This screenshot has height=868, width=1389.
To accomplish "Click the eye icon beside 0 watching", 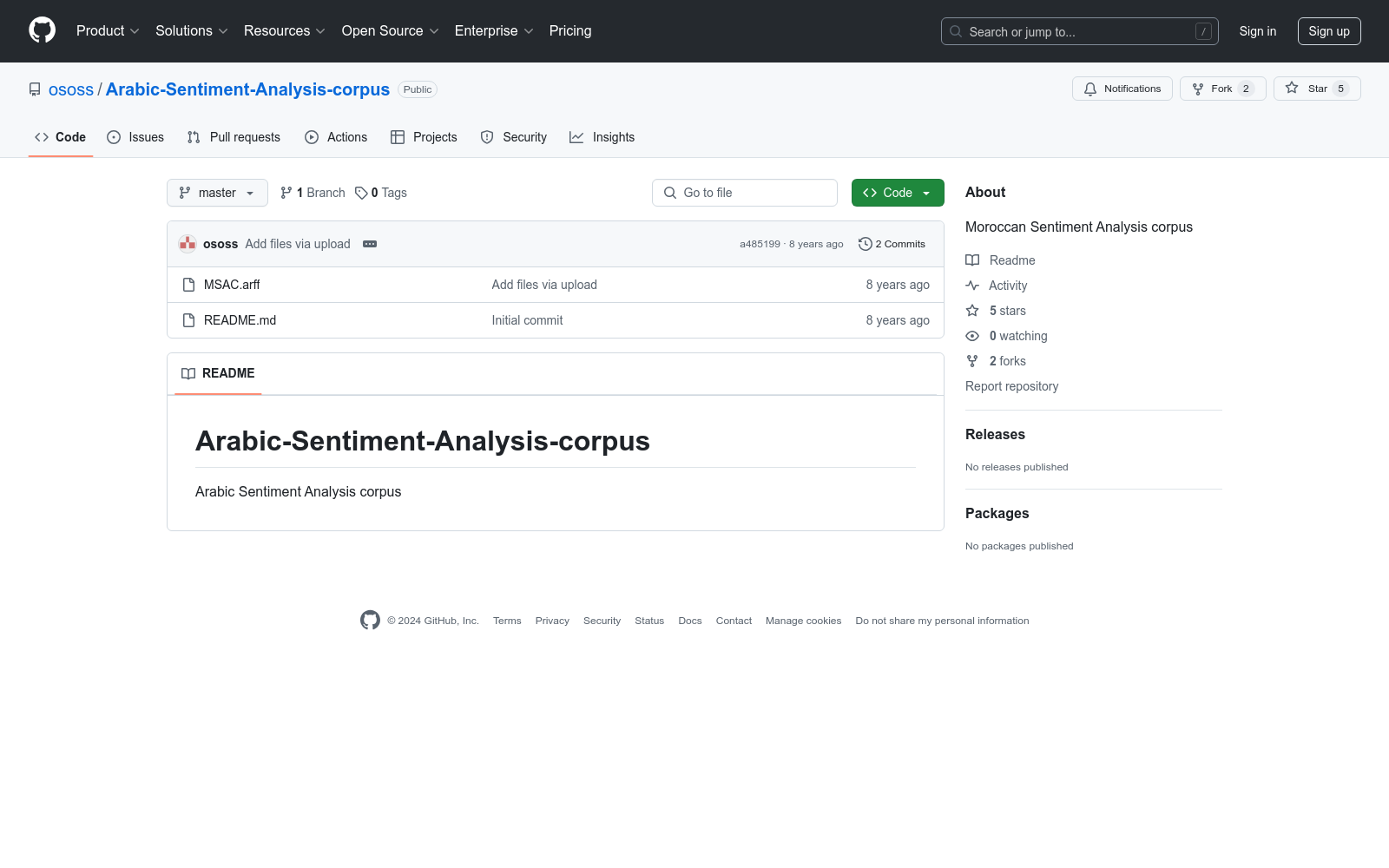I will pos(972,336).
